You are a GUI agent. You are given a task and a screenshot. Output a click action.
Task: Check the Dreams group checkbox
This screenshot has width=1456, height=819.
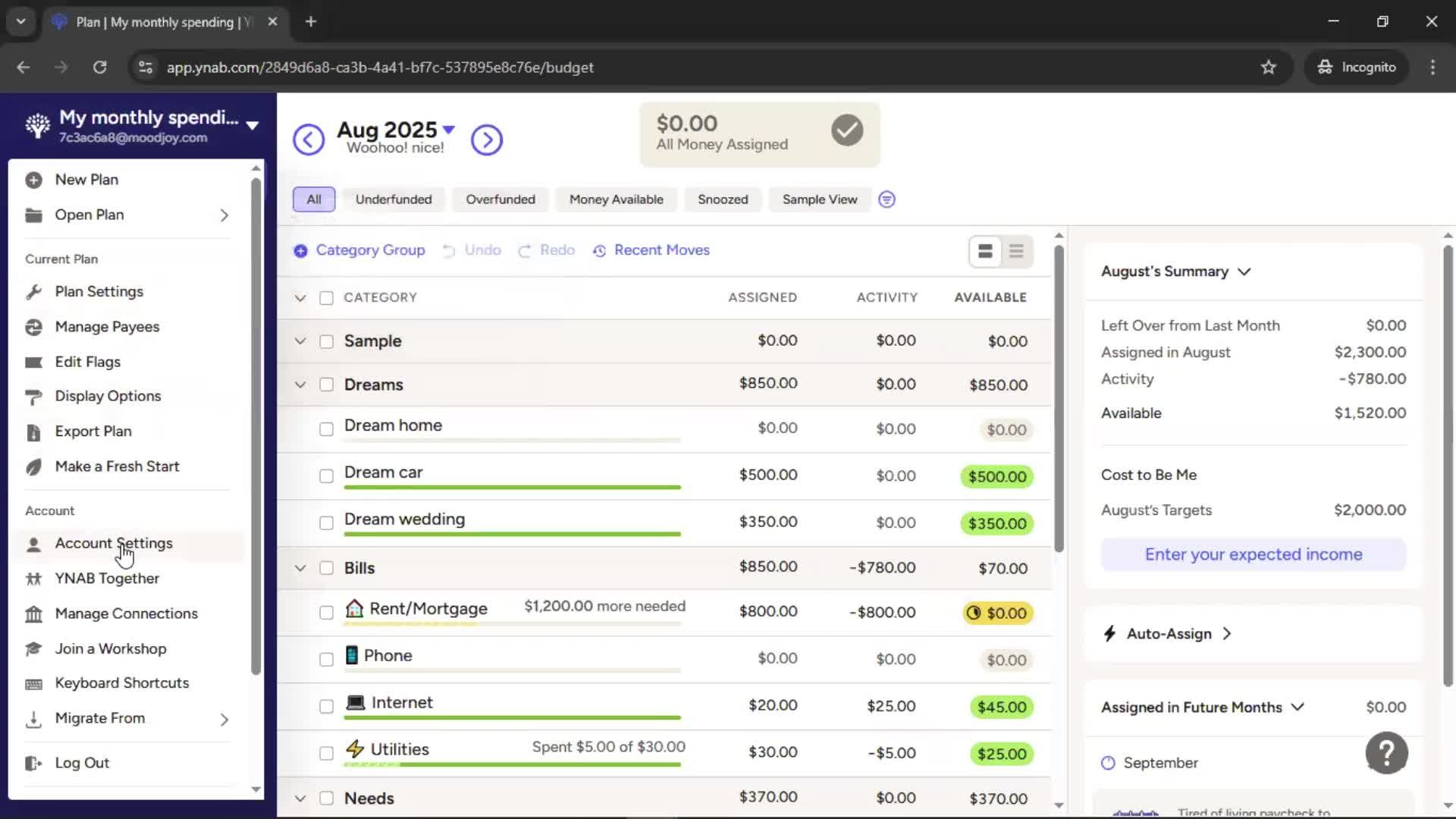[x=326, y=384]
